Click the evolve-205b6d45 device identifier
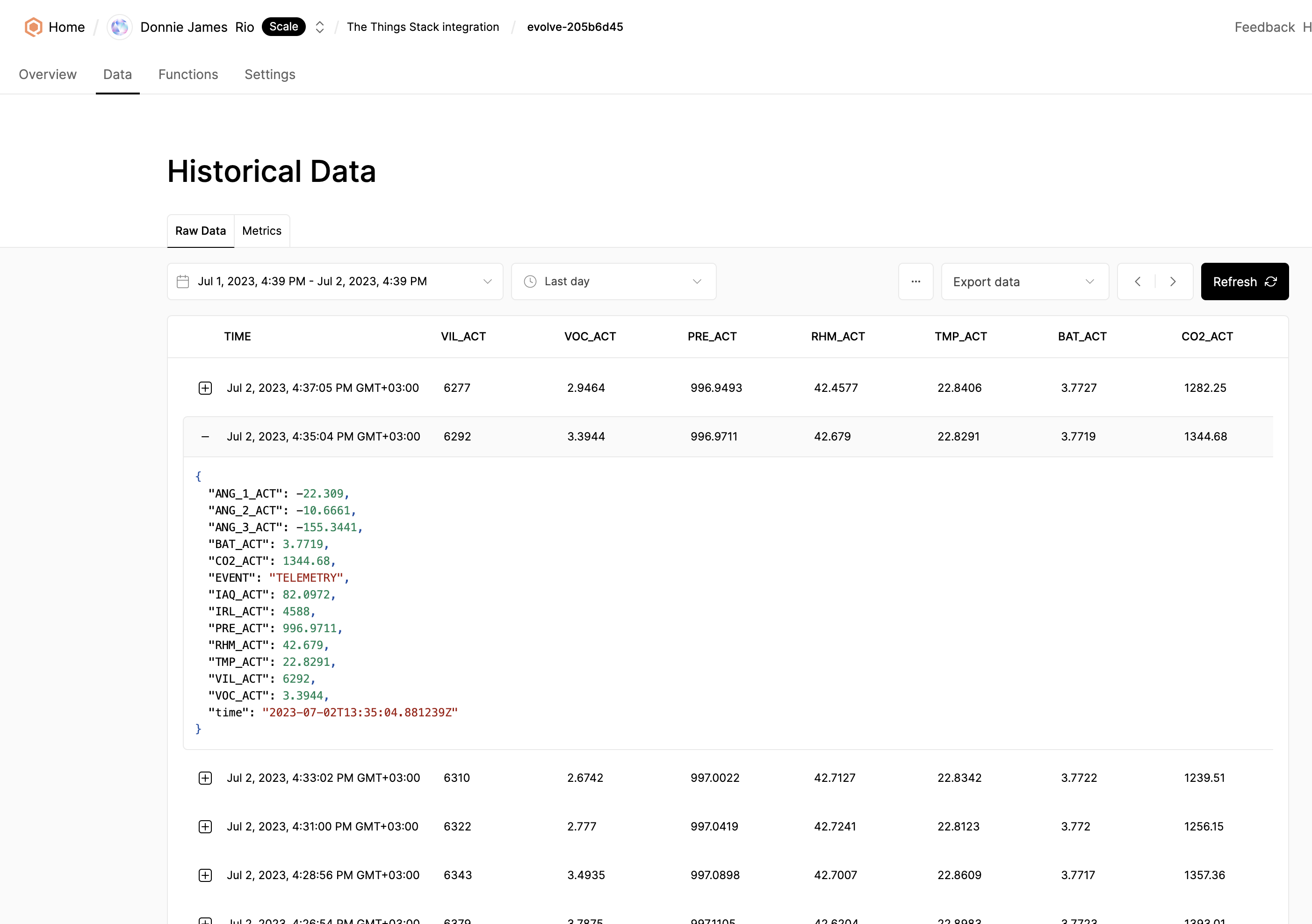This screenshot has width=1312, height=924. pyautogui.click(x=575, y=27)
